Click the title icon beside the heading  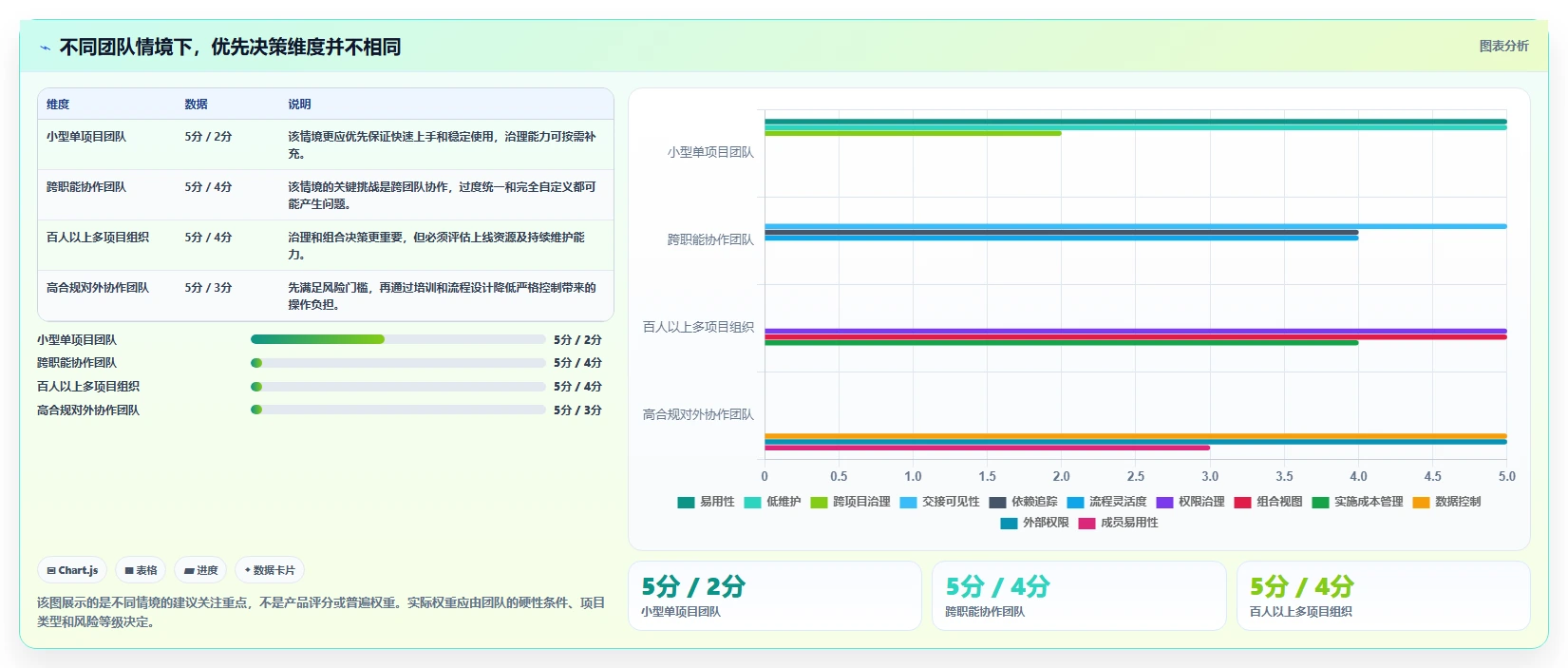point(45,48)
